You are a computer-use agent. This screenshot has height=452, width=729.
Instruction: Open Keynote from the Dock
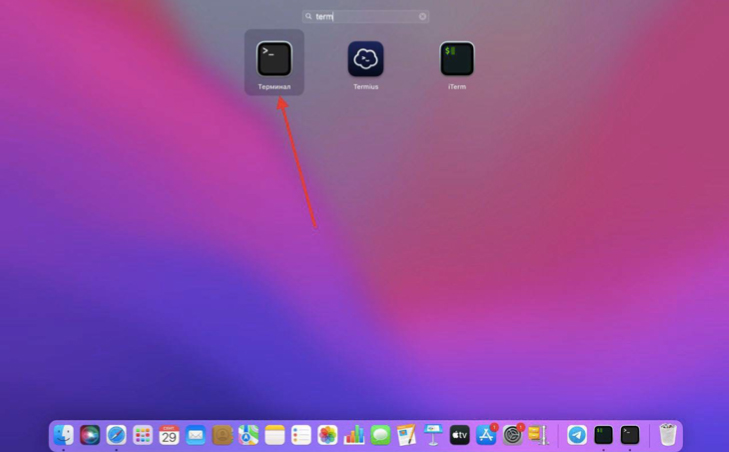pos(433,435)
